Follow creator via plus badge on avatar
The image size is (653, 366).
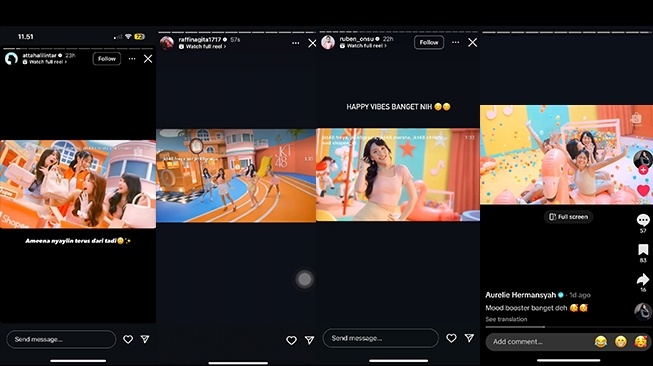[643, 169]
